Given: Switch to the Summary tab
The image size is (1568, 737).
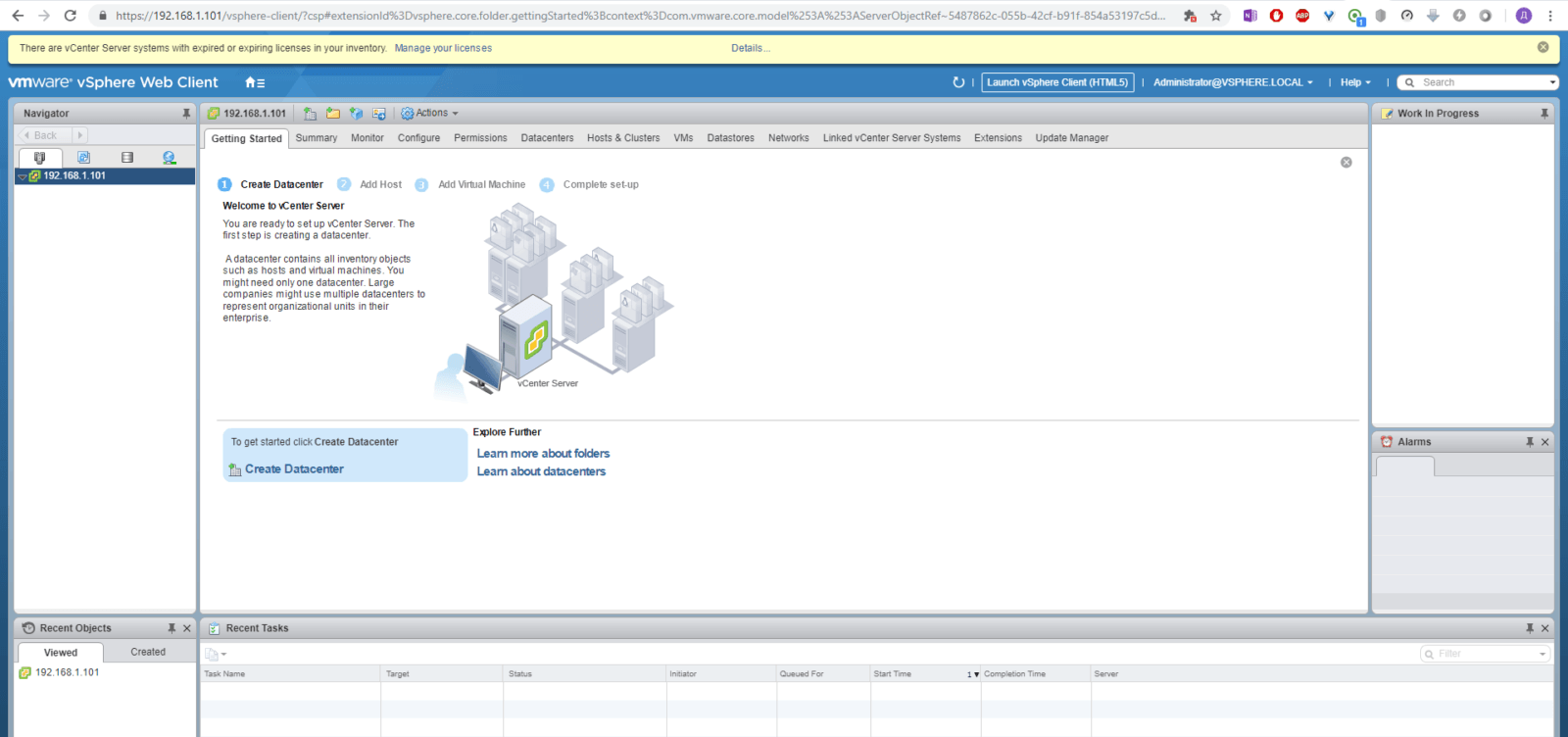Looking at the screenshot, I should coord(317,138).
